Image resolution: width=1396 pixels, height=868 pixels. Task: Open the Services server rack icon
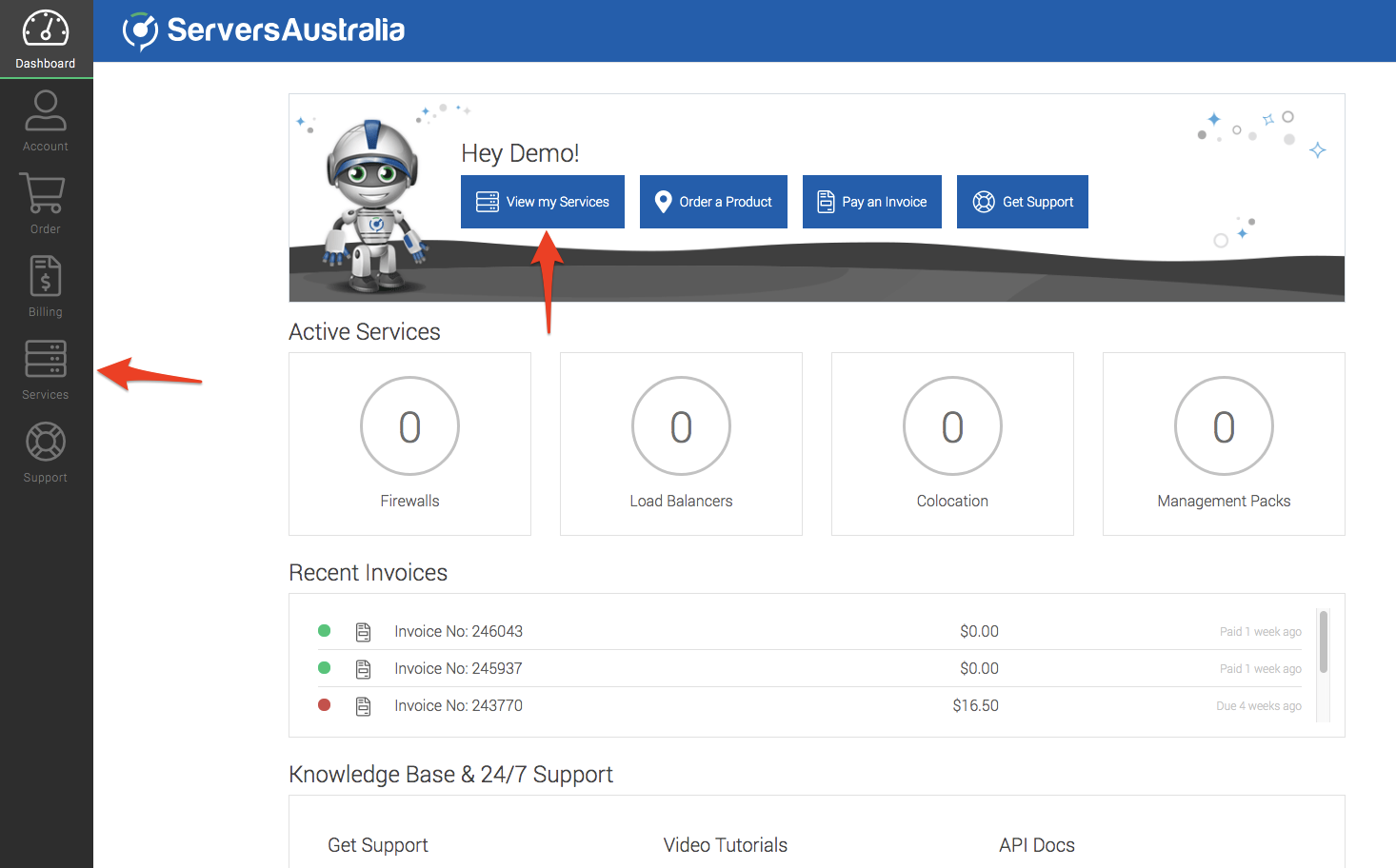[45, 360]
